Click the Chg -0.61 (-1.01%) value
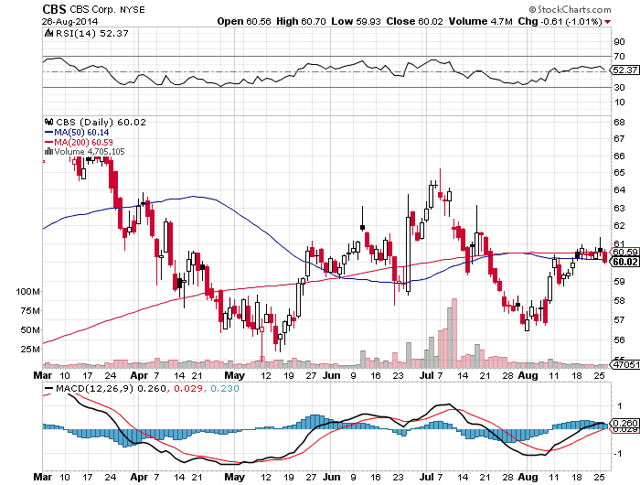The image size is (640, 485). click(560, 21)
